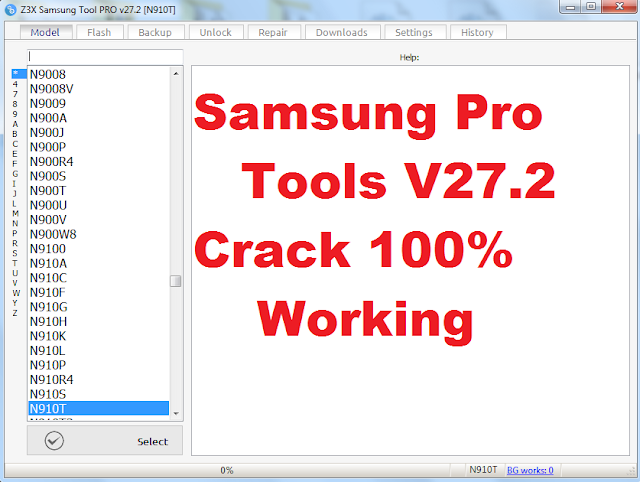640x482 pixels.
Task: Select model N9008V in the list
Action: pos(98,89)
